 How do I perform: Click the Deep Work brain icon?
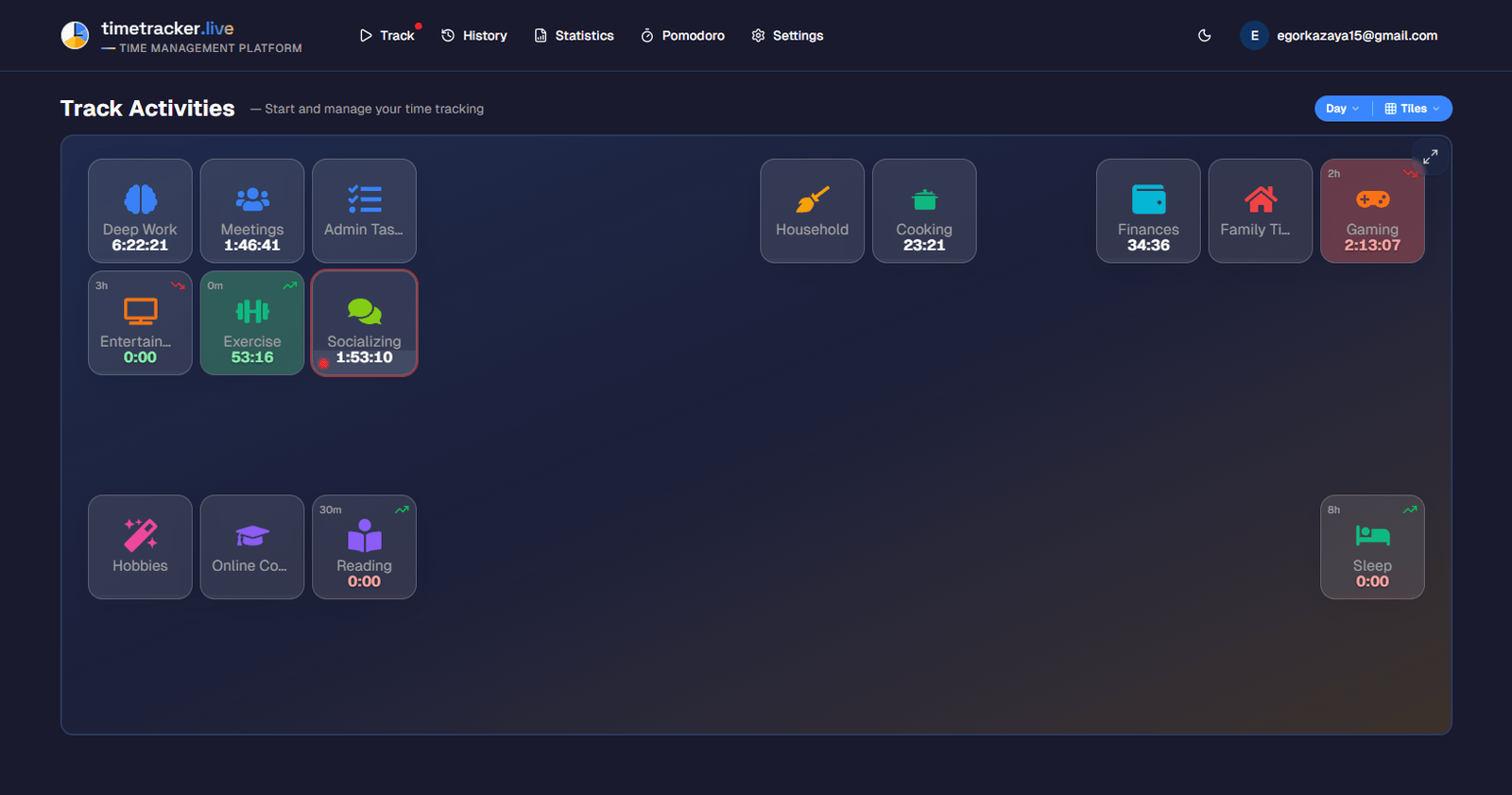140,199
